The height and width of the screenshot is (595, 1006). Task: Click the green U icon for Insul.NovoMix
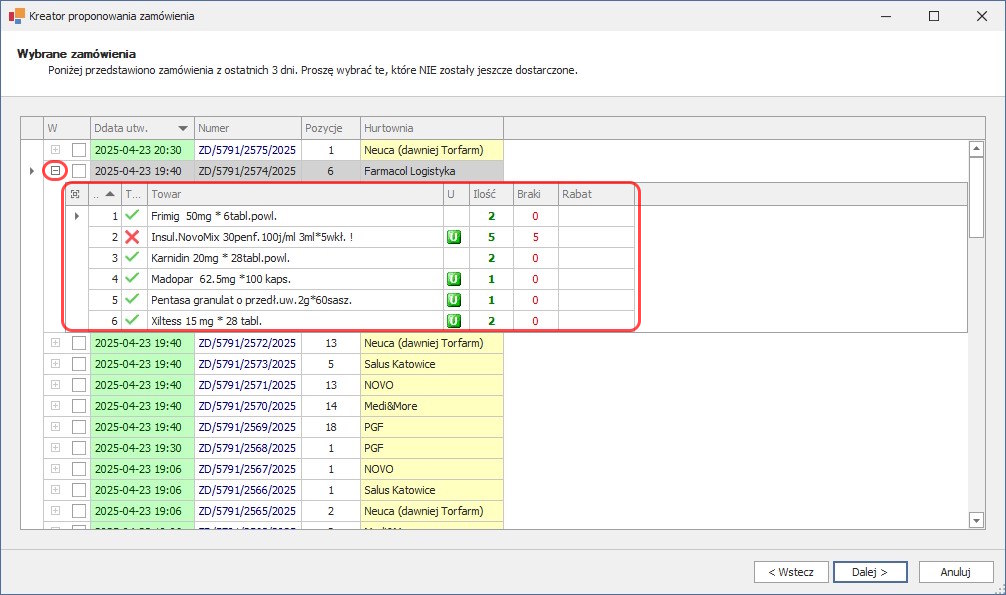coord(453,237)
